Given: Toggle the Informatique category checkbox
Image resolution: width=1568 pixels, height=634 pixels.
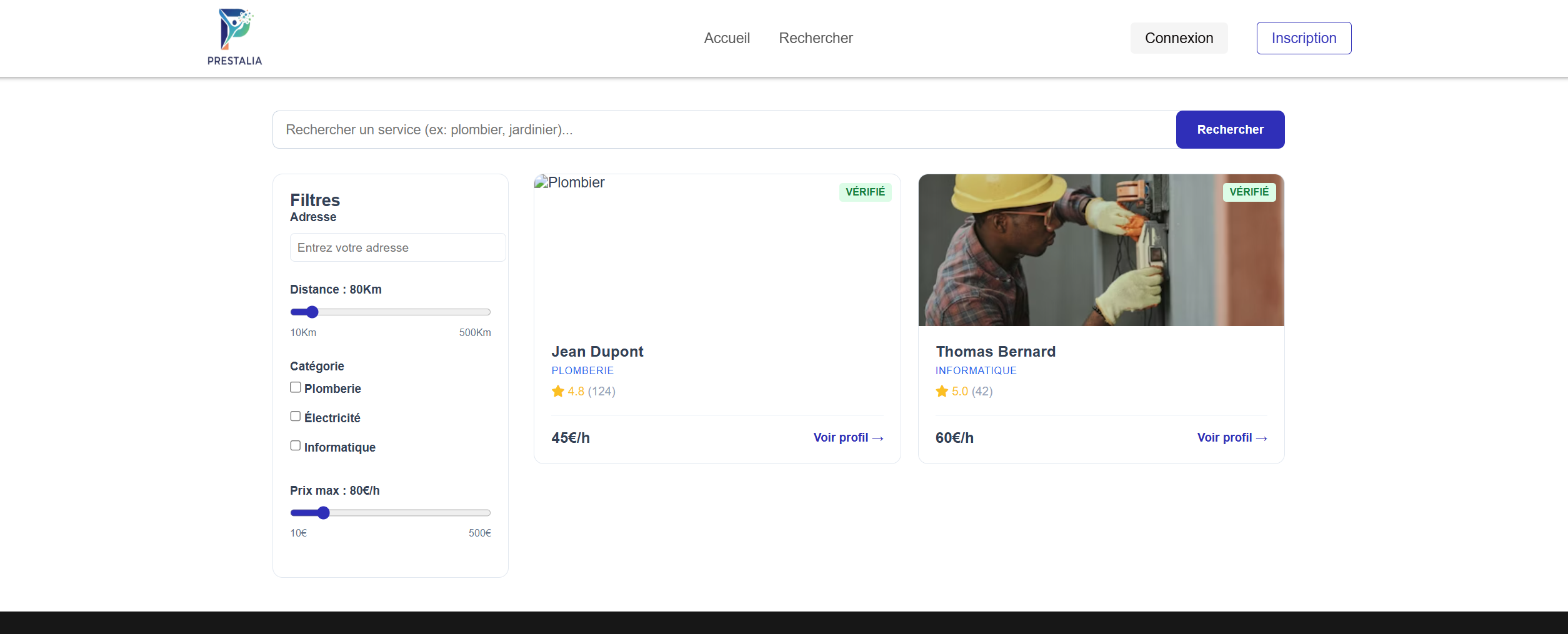Looking at the screenshot, I should click(x=296, y=446).
